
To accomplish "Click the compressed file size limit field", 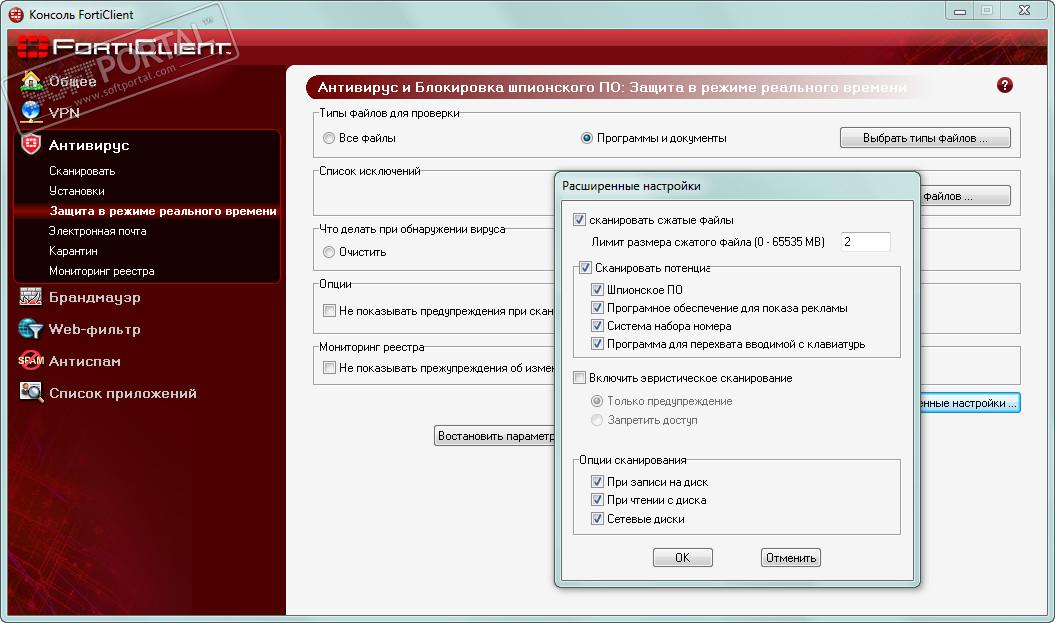I will tap(866, 242).
